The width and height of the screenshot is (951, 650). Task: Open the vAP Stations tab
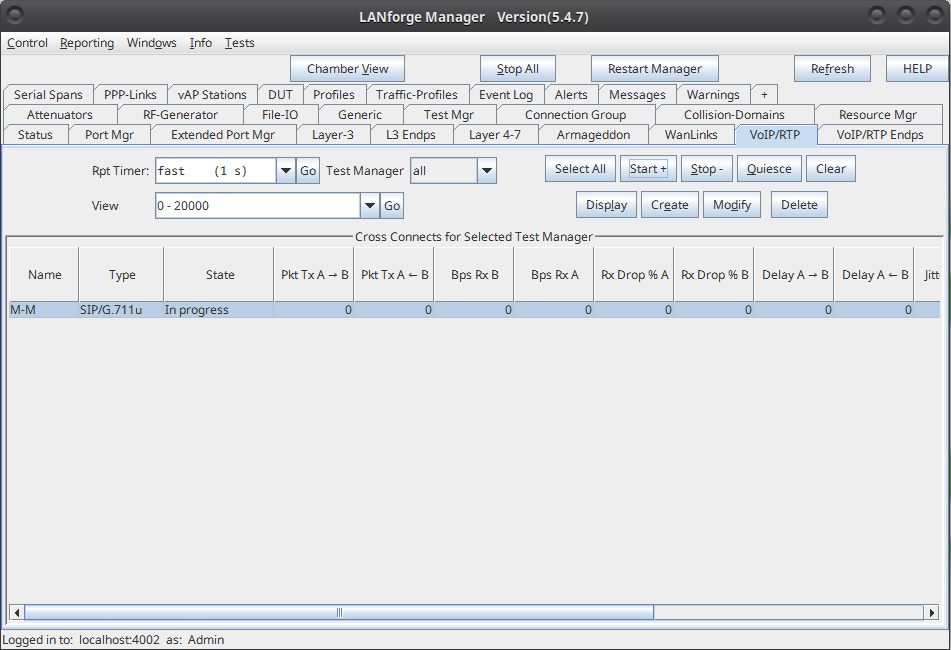(212, 95)
